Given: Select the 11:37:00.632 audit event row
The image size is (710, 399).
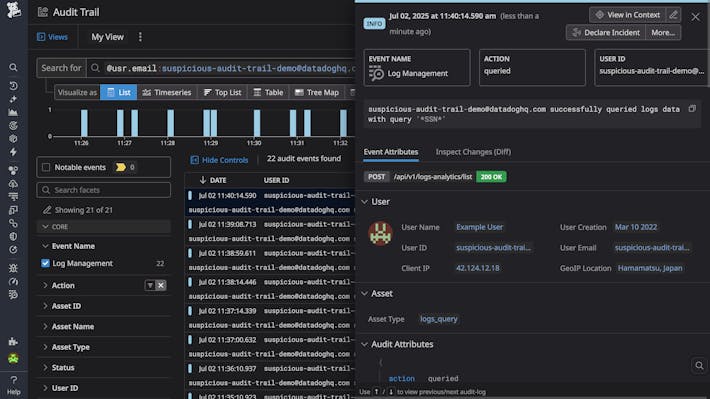Looking at the screenshot, I should coord(270,346).
